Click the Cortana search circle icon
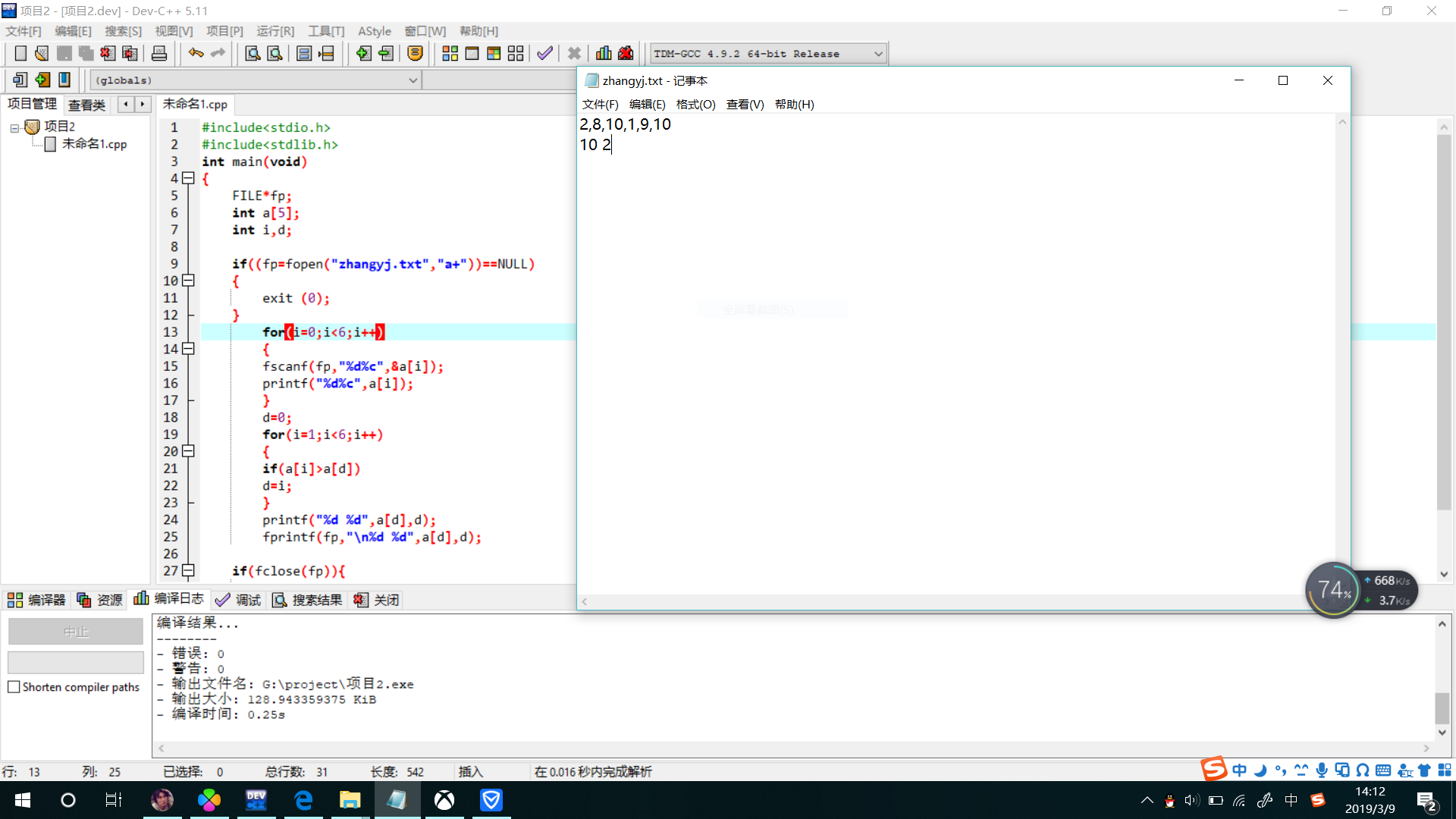This screenshot has width=1456, height=819. [x=68, y=800]
